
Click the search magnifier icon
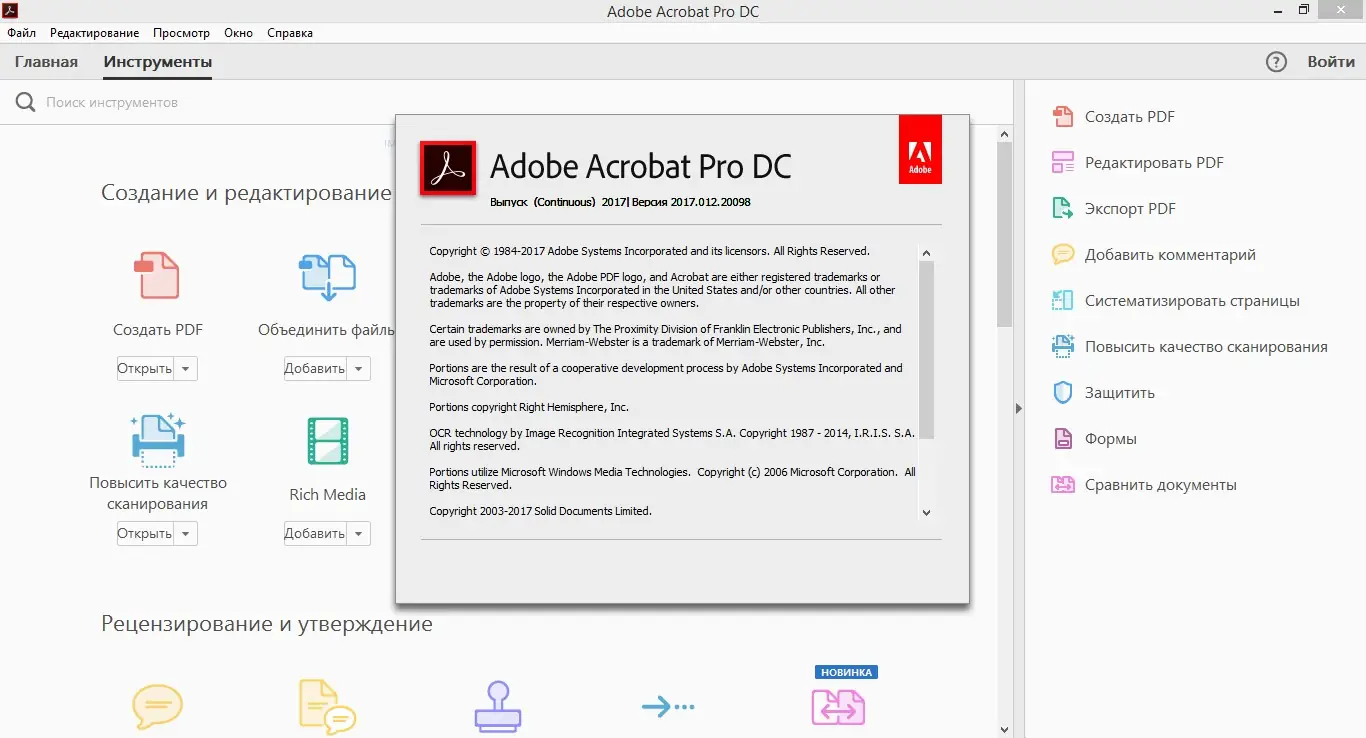pyautogui.click(x=25, y=102)
